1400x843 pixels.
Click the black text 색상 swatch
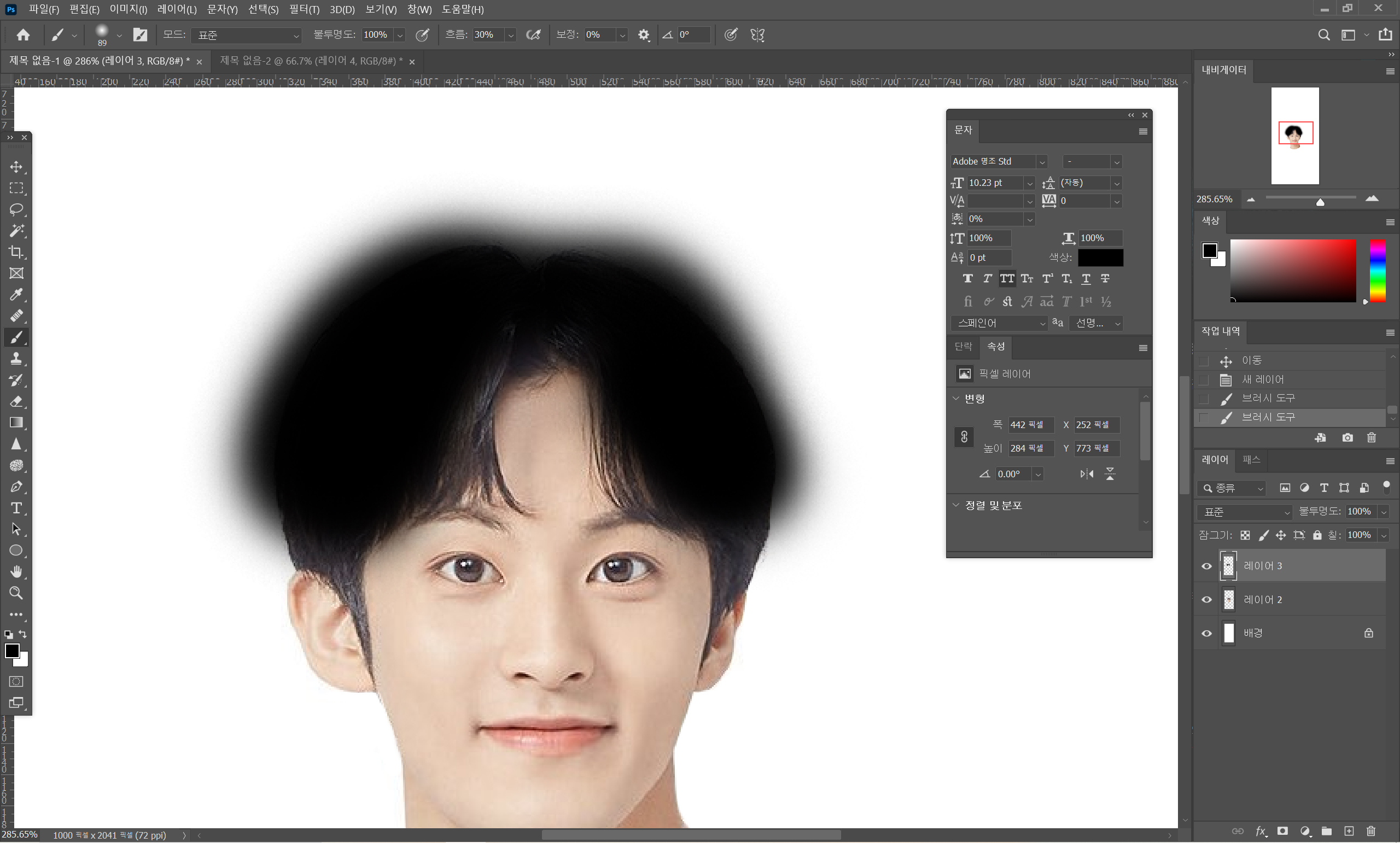1100,257
